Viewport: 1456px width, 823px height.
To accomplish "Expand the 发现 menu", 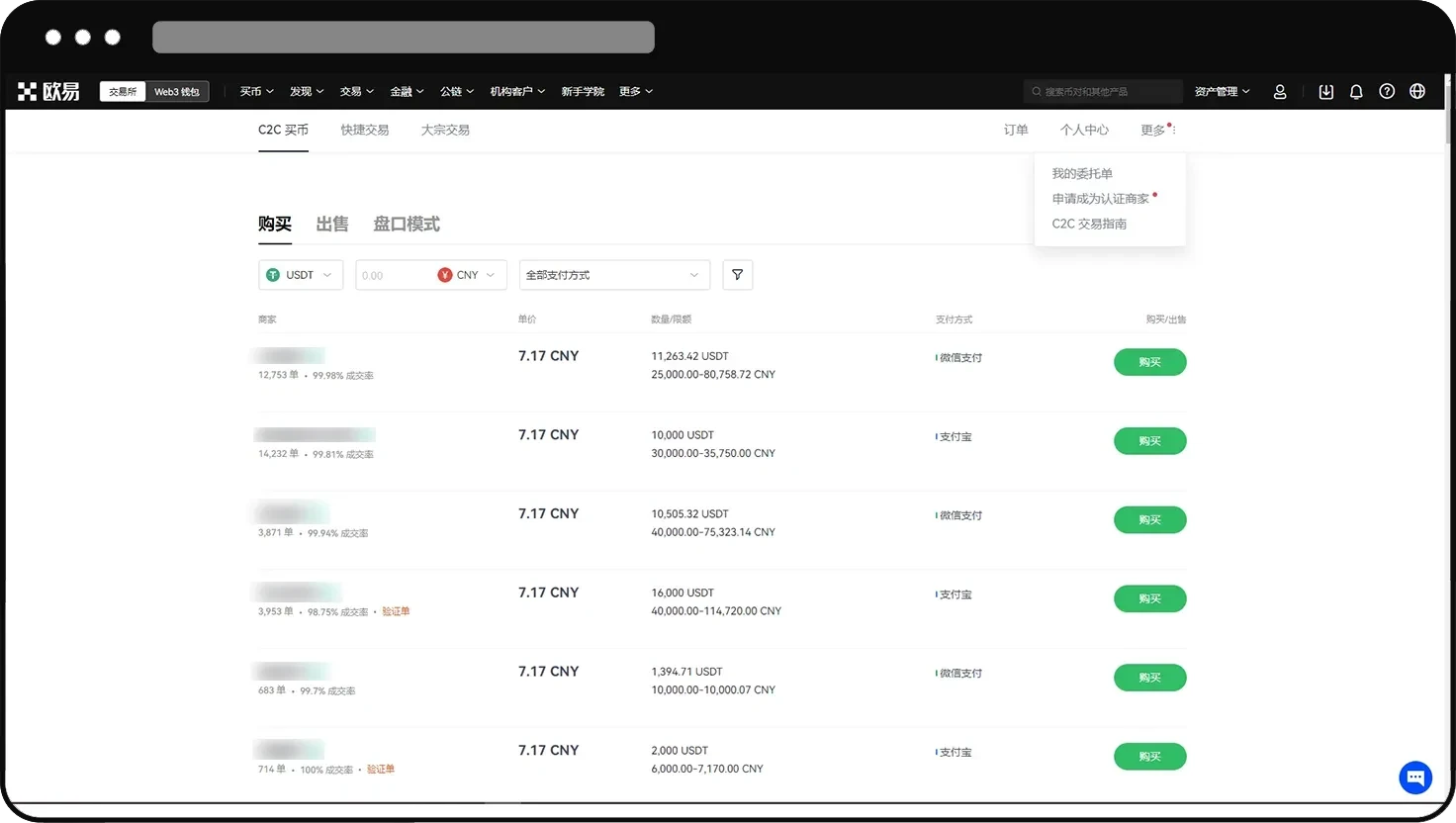I will 307,91.
